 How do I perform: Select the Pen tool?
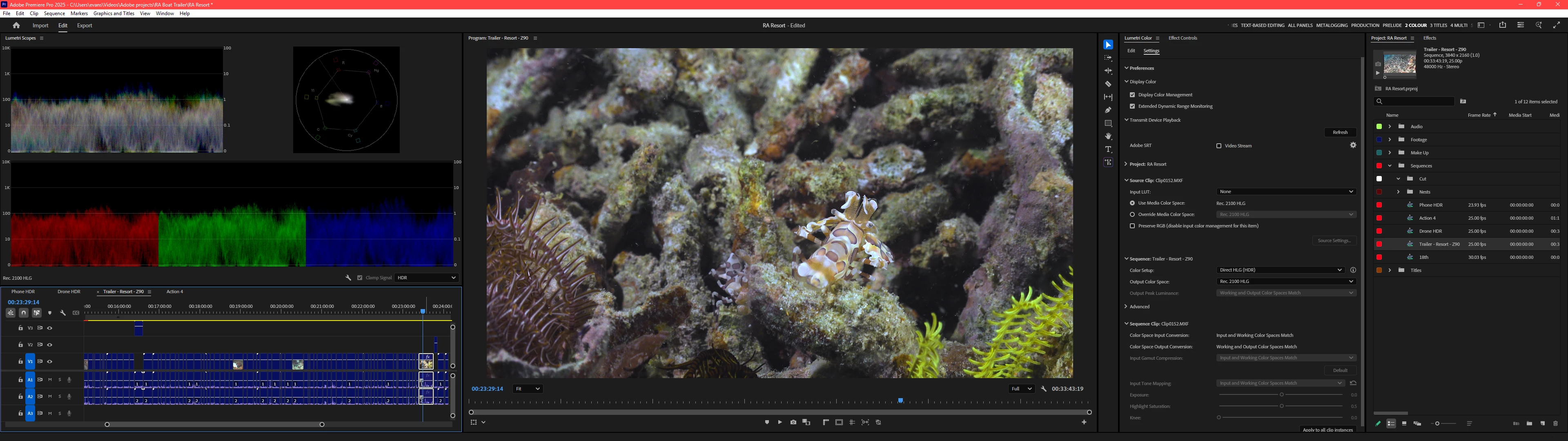(1108, 110)
